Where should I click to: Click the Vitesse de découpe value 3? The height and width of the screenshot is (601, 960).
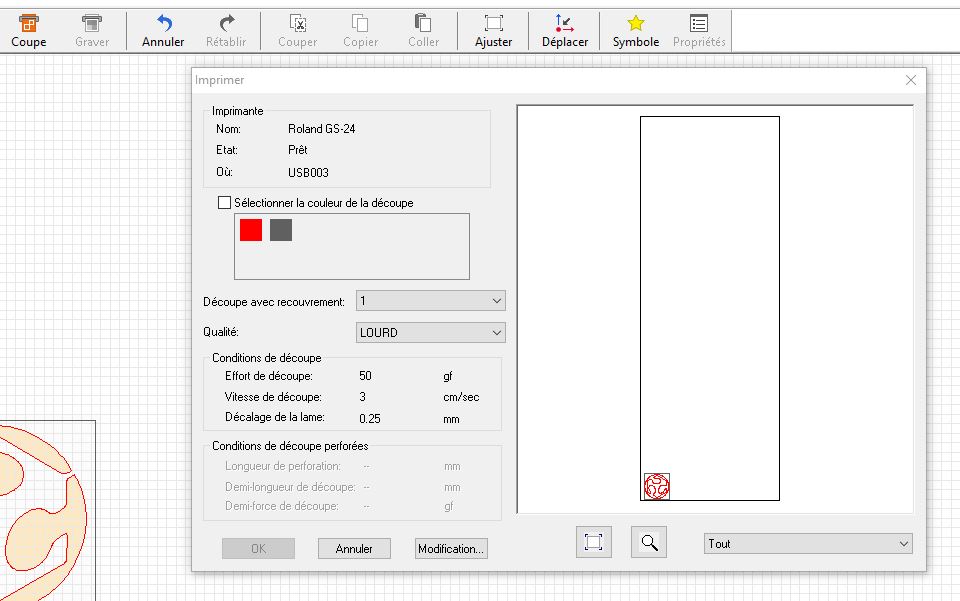[x=362, y=397]
